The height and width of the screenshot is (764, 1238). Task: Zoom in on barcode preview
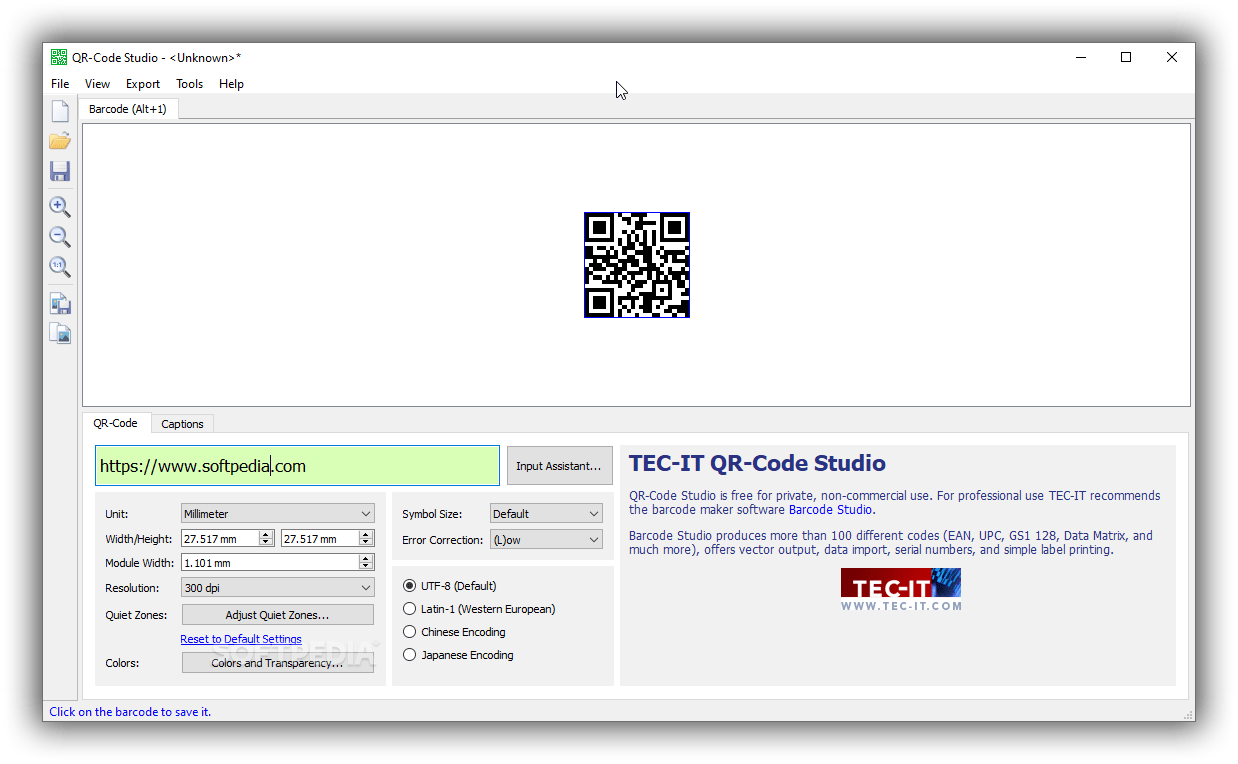(x=60, y=207)
